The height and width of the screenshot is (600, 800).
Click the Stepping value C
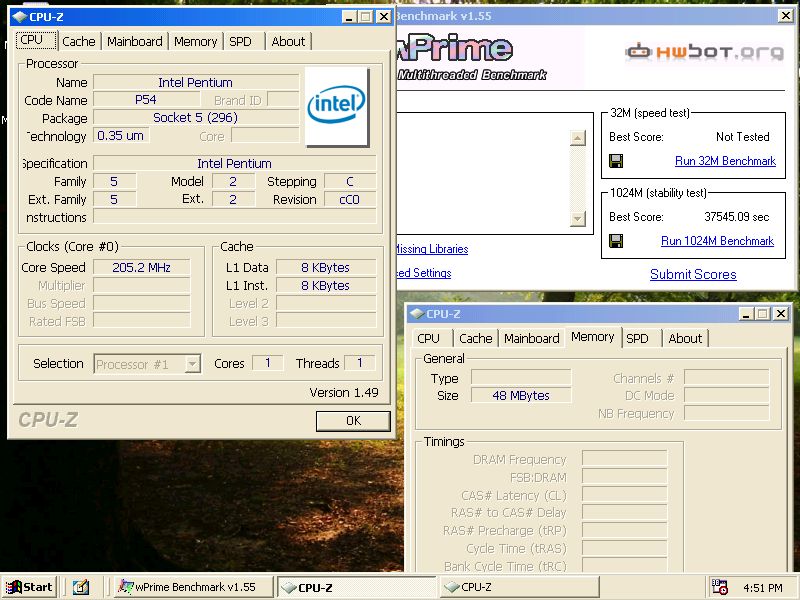[350, 181]
